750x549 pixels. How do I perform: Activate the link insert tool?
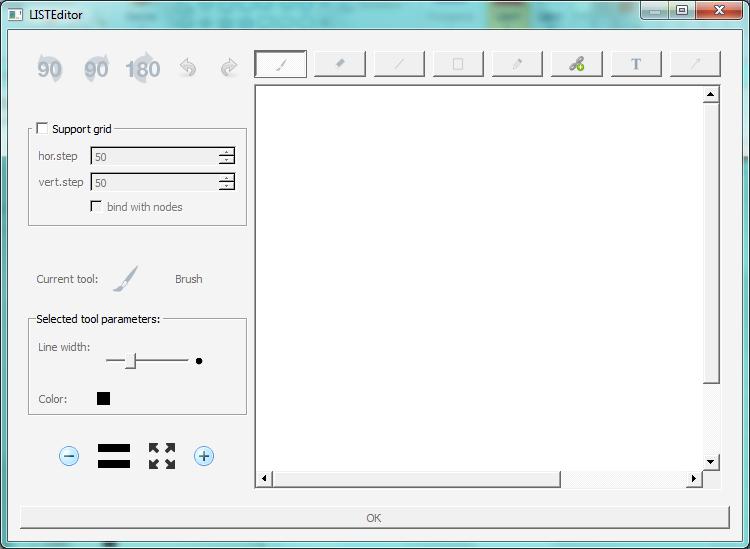576,64
